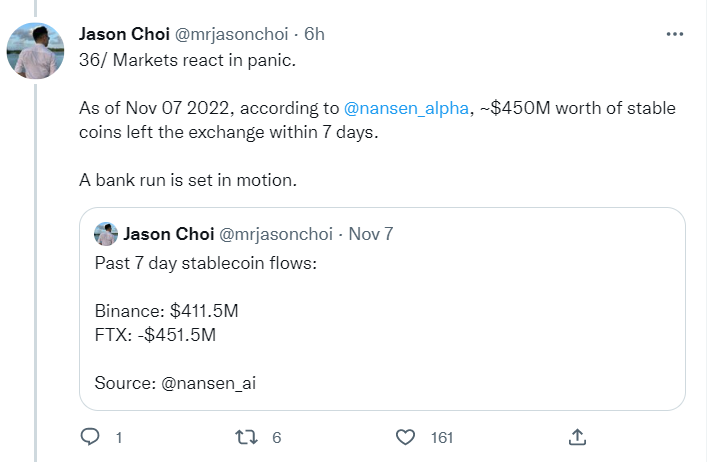Click the share icon below the tweet
The width and height of the screenshot is (727, 462).
point(577,437)
